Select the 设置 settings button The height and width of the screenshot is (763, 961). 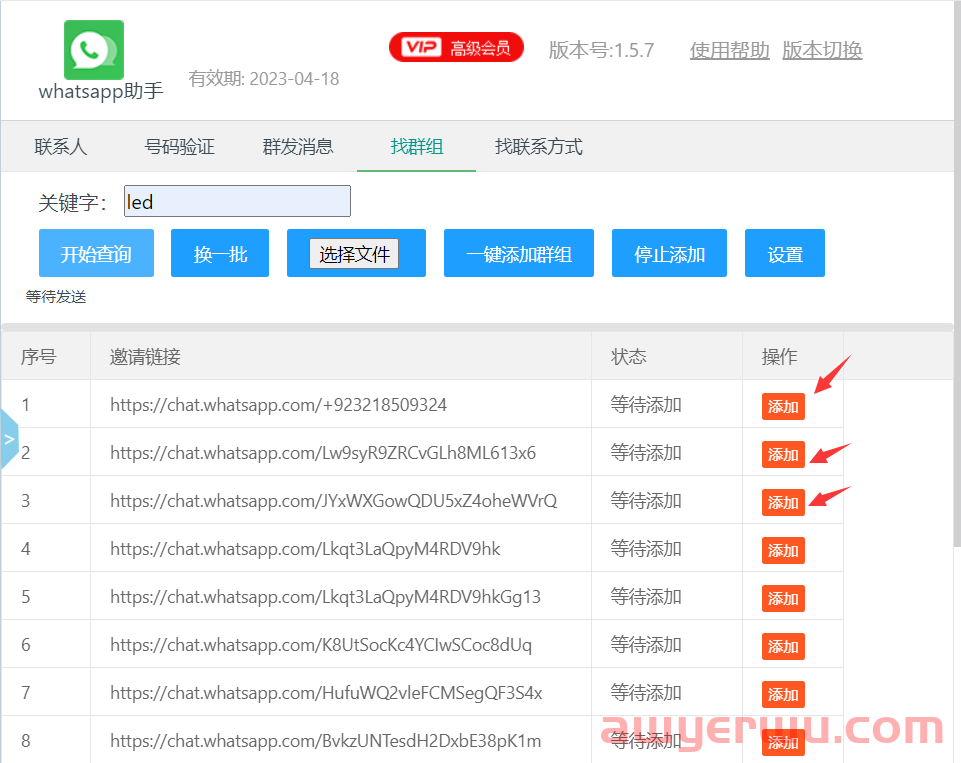[x=784, y=253]
